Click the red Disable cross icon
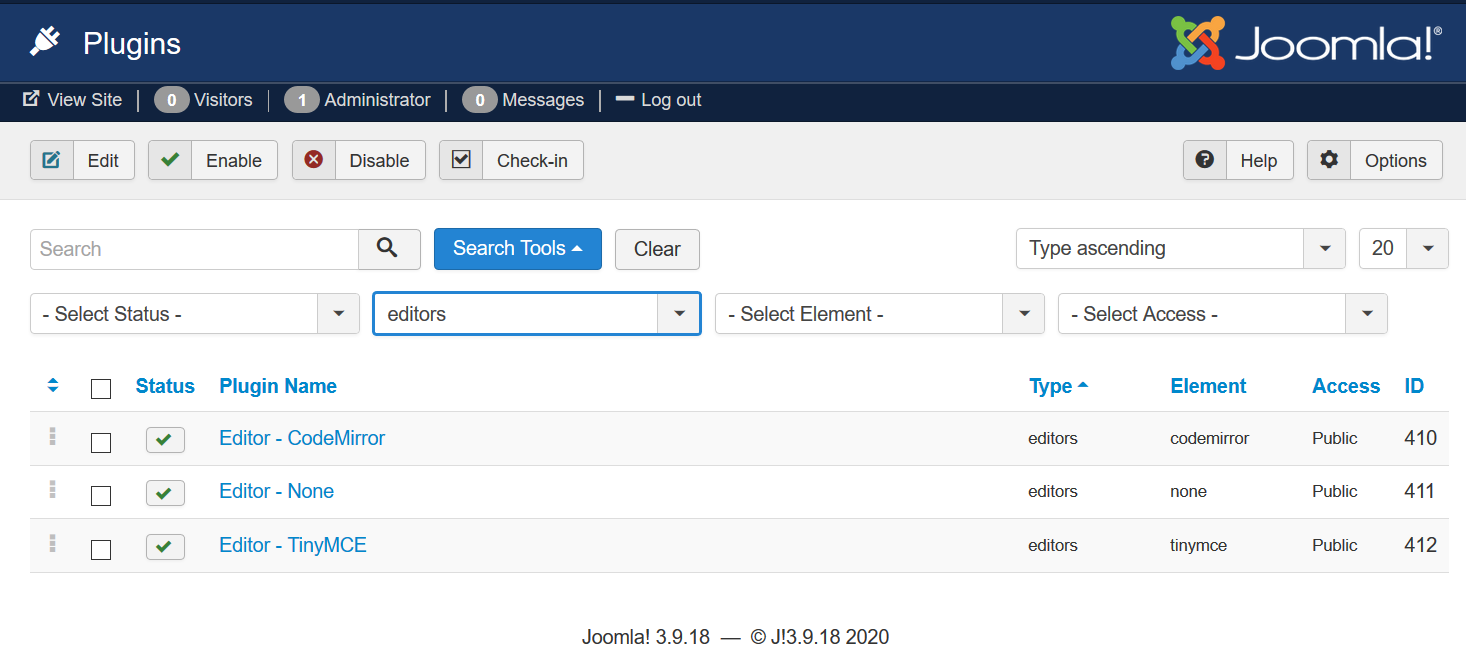This screenshot has width=1466, height=667. (314, 160)
